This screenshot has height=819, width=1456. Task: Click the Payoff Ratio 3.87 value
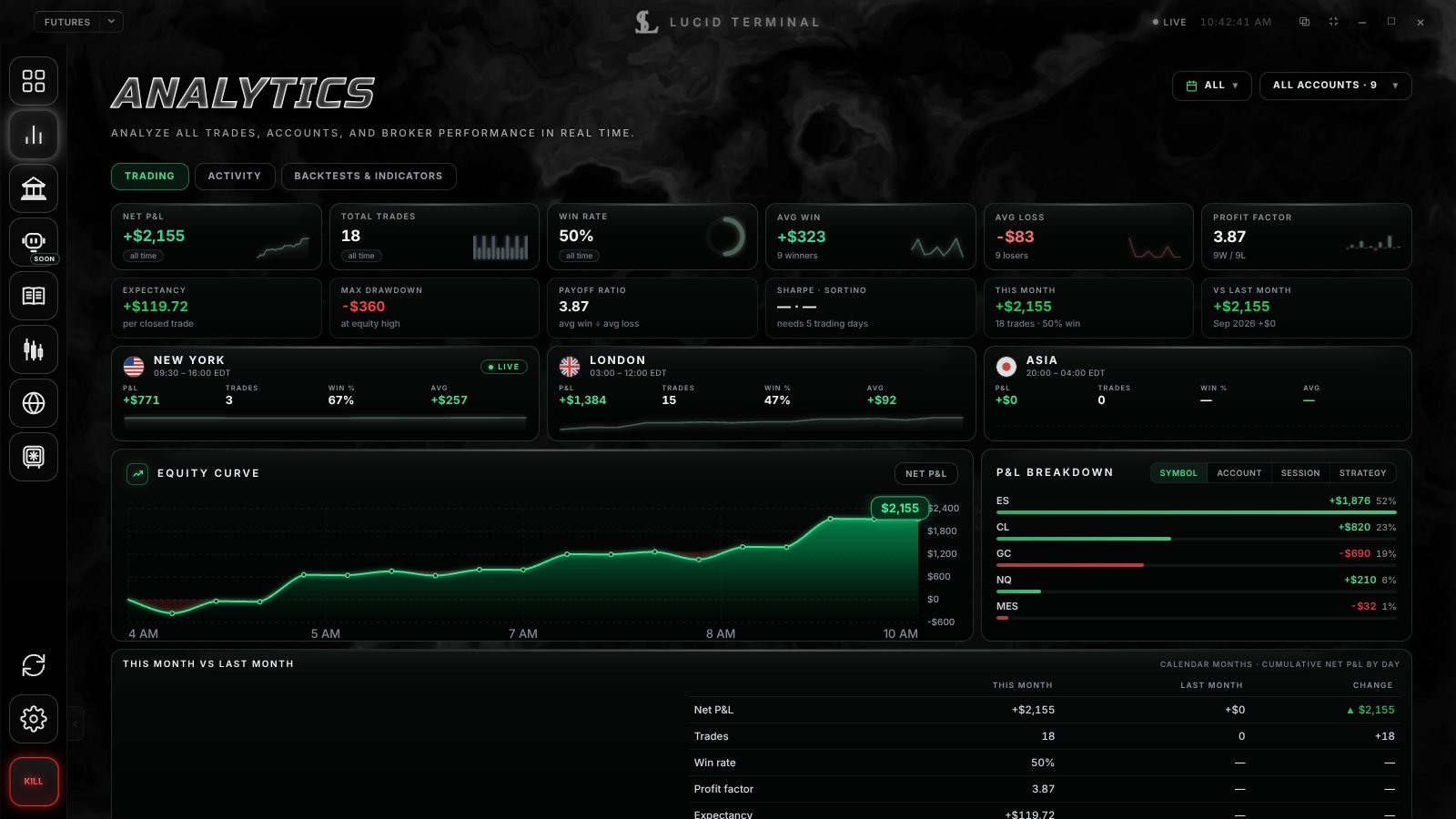574,307
